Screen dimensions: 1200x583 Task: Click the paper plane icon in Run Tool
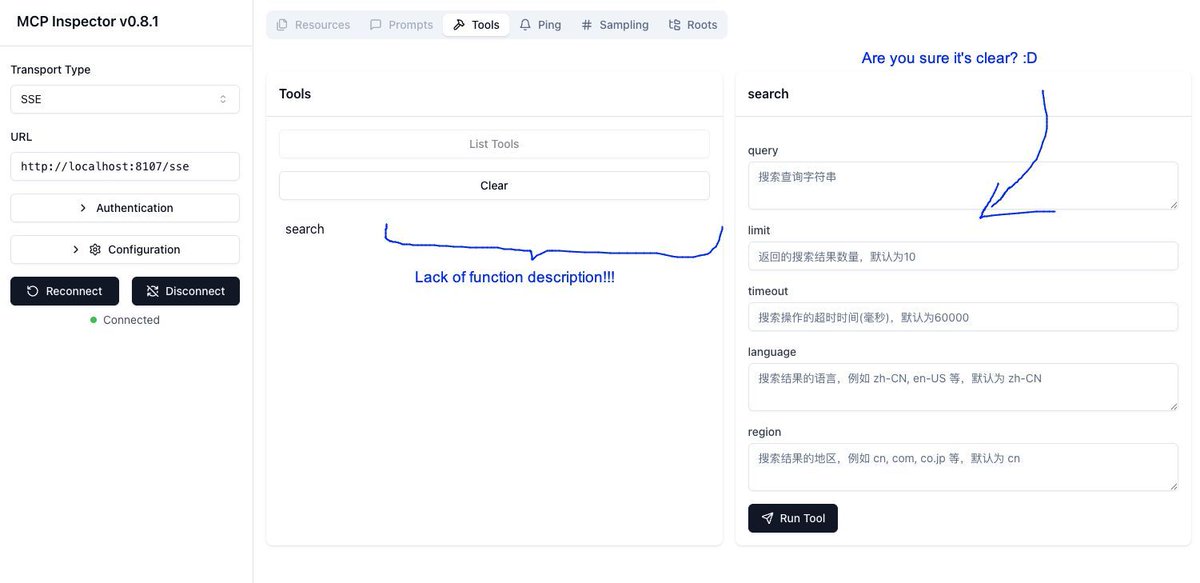click(768, 518)
